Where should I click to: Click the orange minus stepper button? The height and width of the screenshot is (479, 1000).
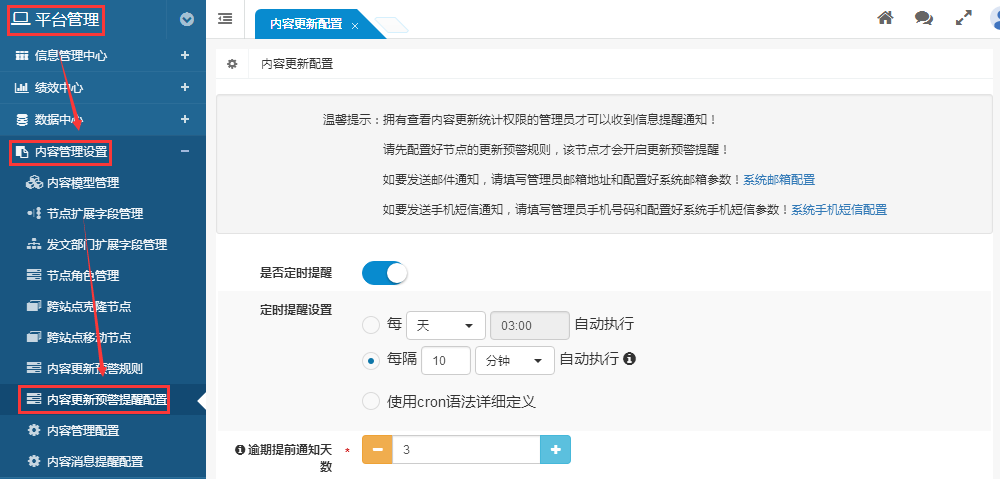click(x=377, y=450)
